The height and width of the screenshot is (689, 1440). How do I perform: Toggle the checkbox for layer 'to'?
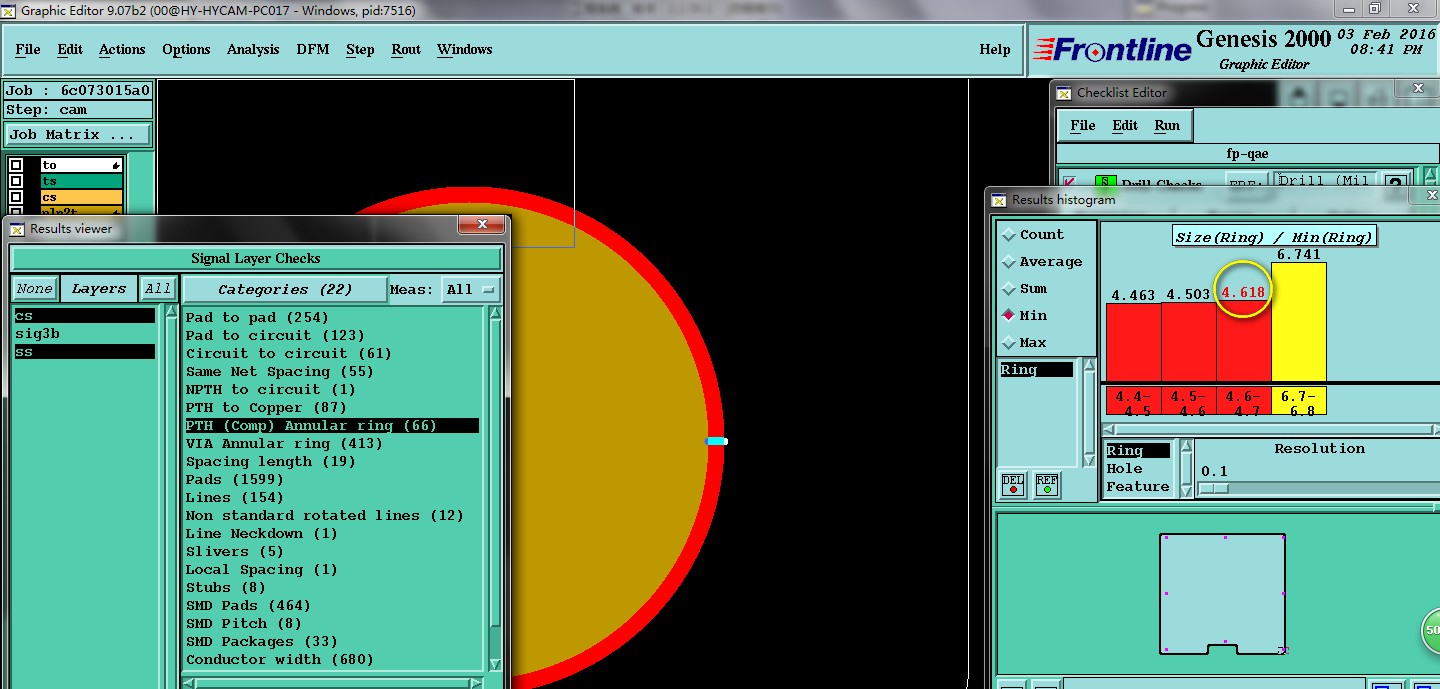(x=16, y=165)
